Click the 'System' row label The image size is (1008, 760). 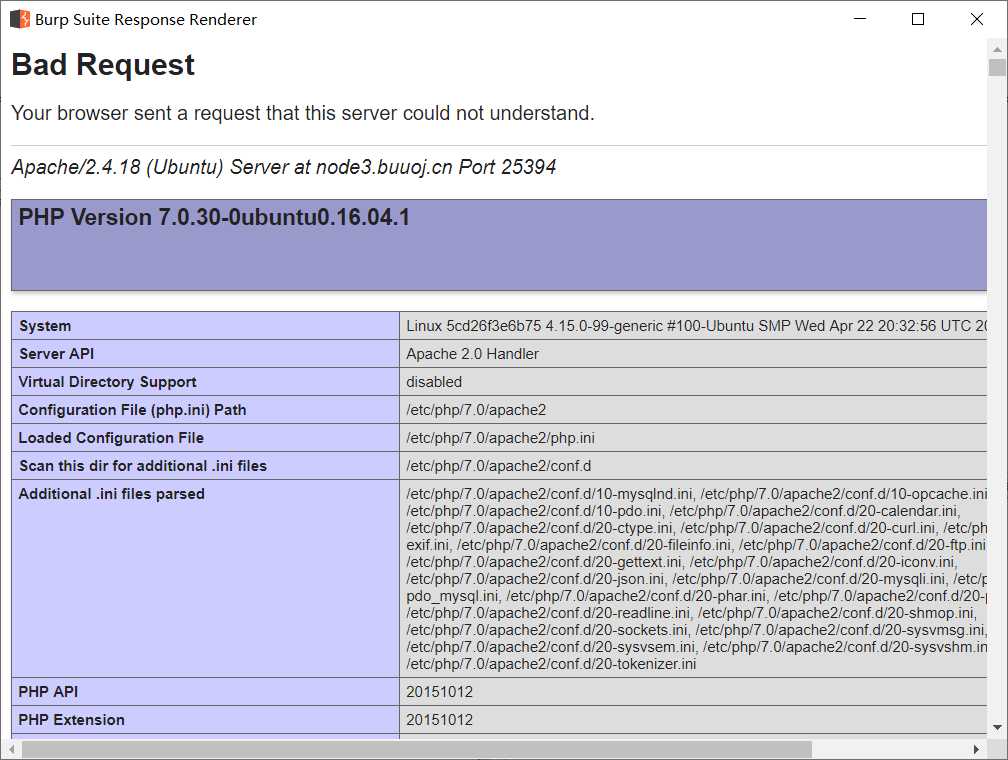pos(45,326)
